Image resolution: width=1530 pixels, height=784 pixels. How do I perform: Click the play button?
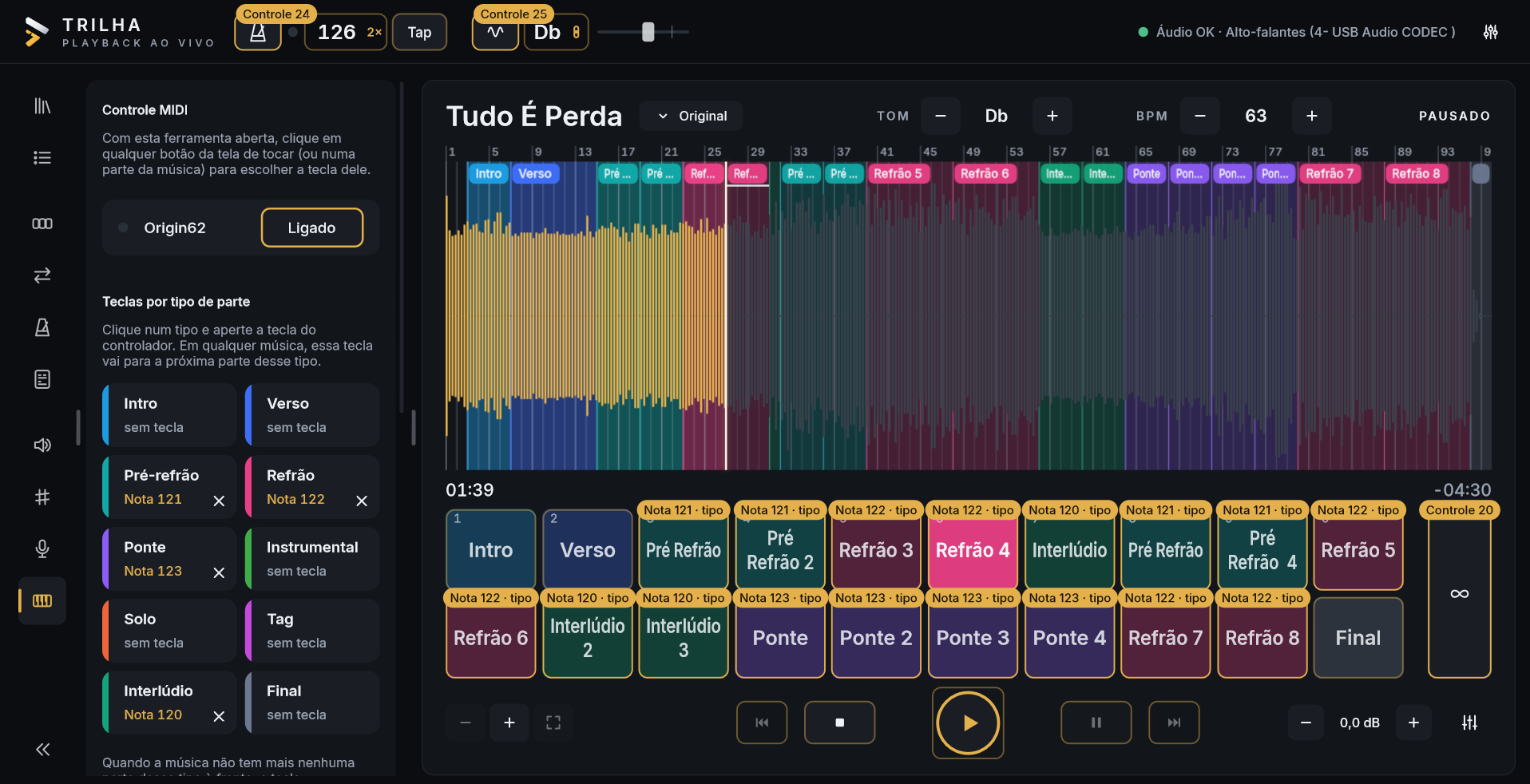tap(968, 723)
